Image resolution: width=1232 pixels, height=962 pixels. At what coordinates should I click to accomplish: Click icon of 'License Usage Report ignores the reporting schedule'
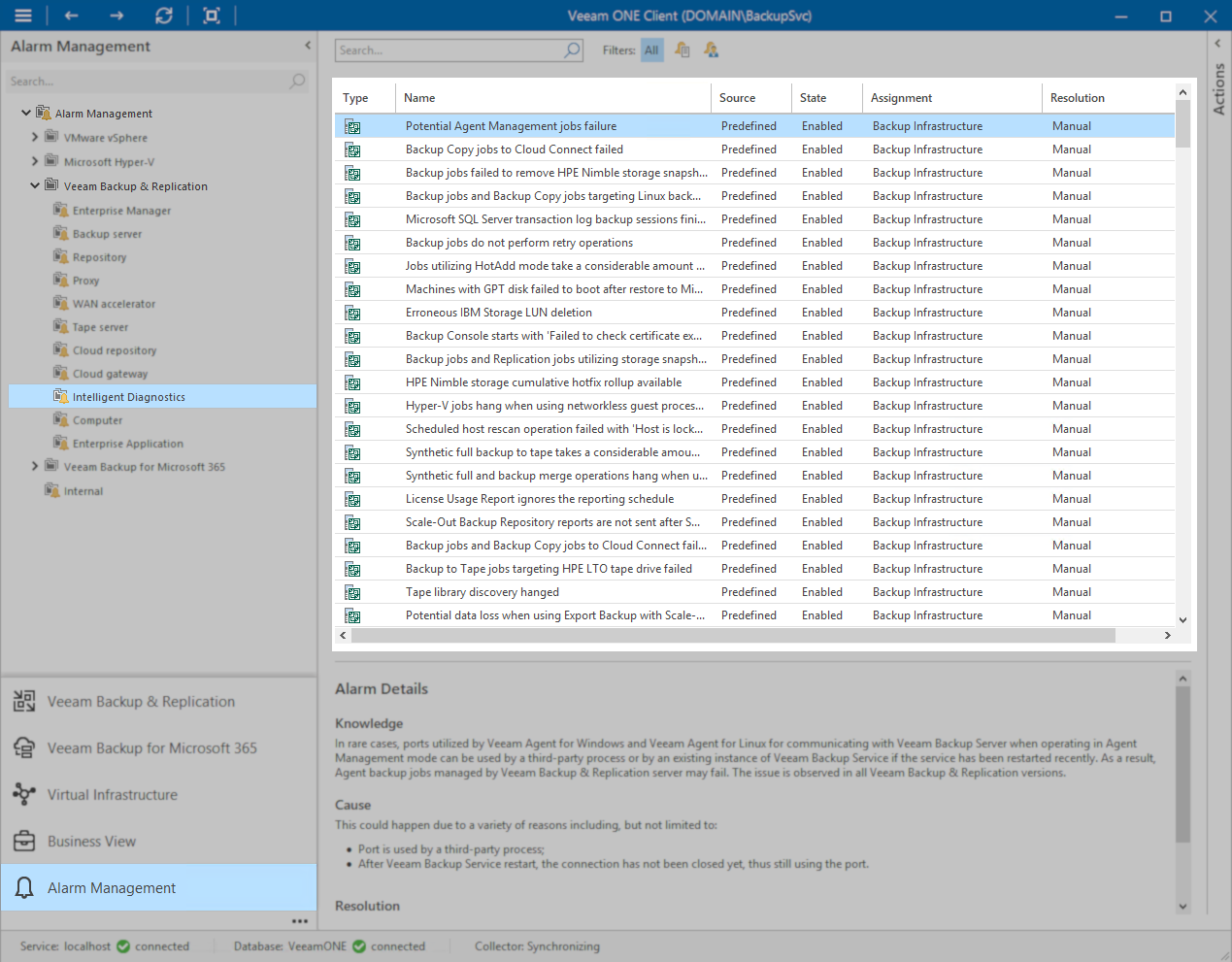pyautogui.click(x=352, y=499)
